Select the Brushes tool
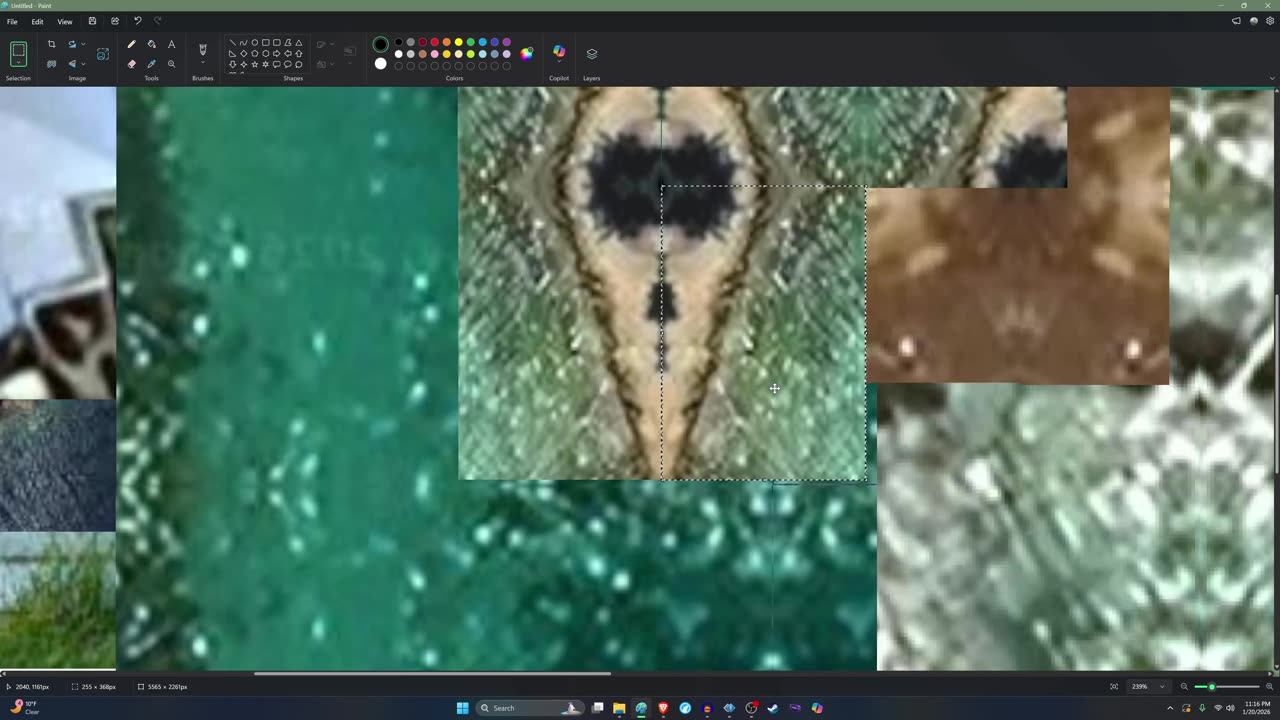 [203, 49]
